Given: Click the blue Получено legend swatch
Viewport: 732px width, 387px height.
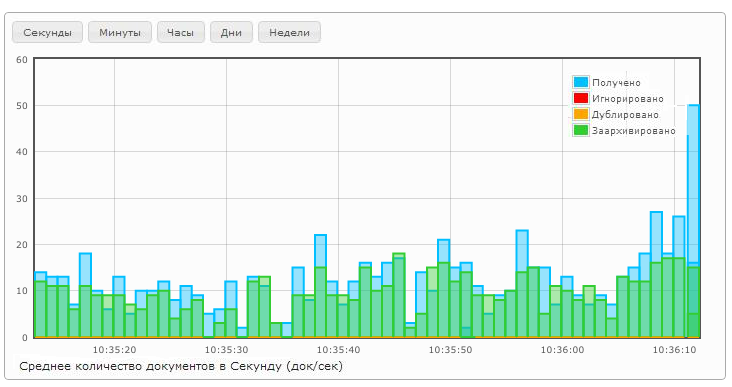Looking at the screenshot, I should (x=581, y=82).
